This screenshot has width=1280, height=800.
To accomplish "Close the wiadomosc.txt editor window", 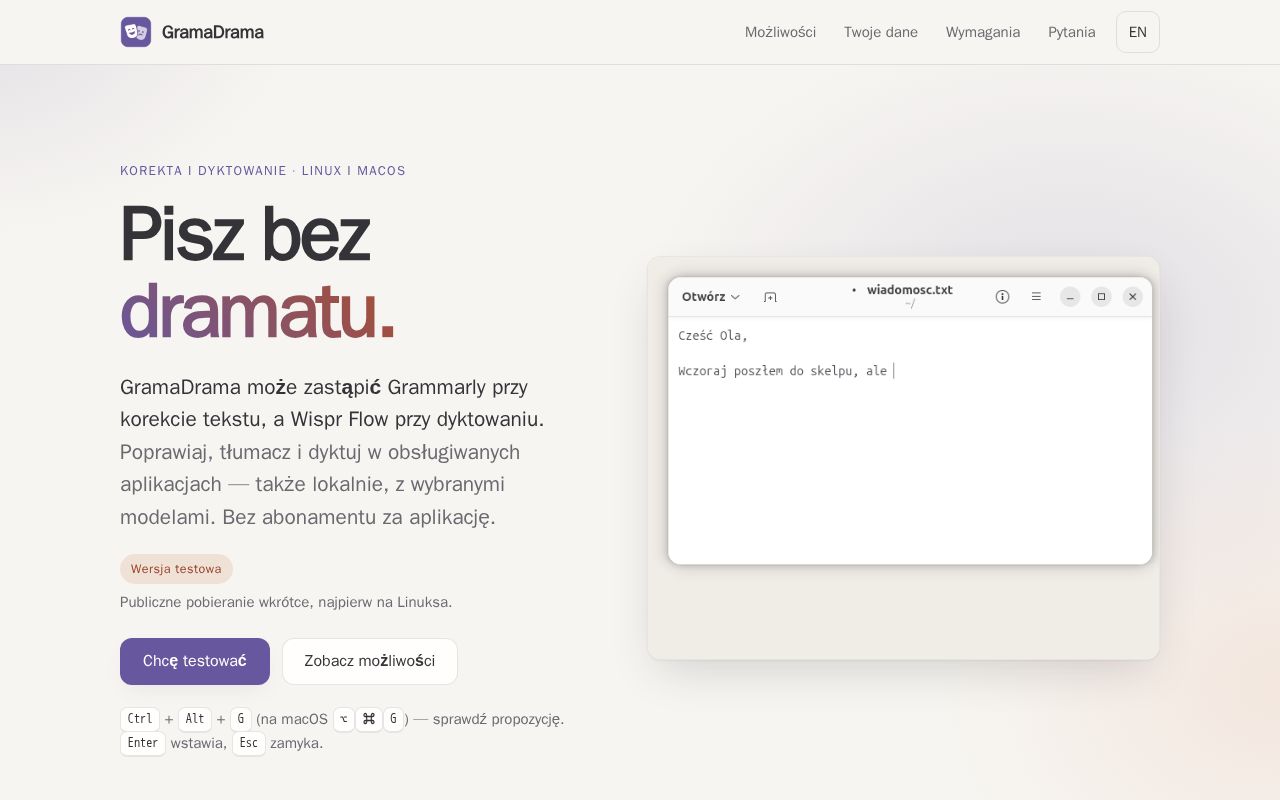I will (x=1132, y=297).
